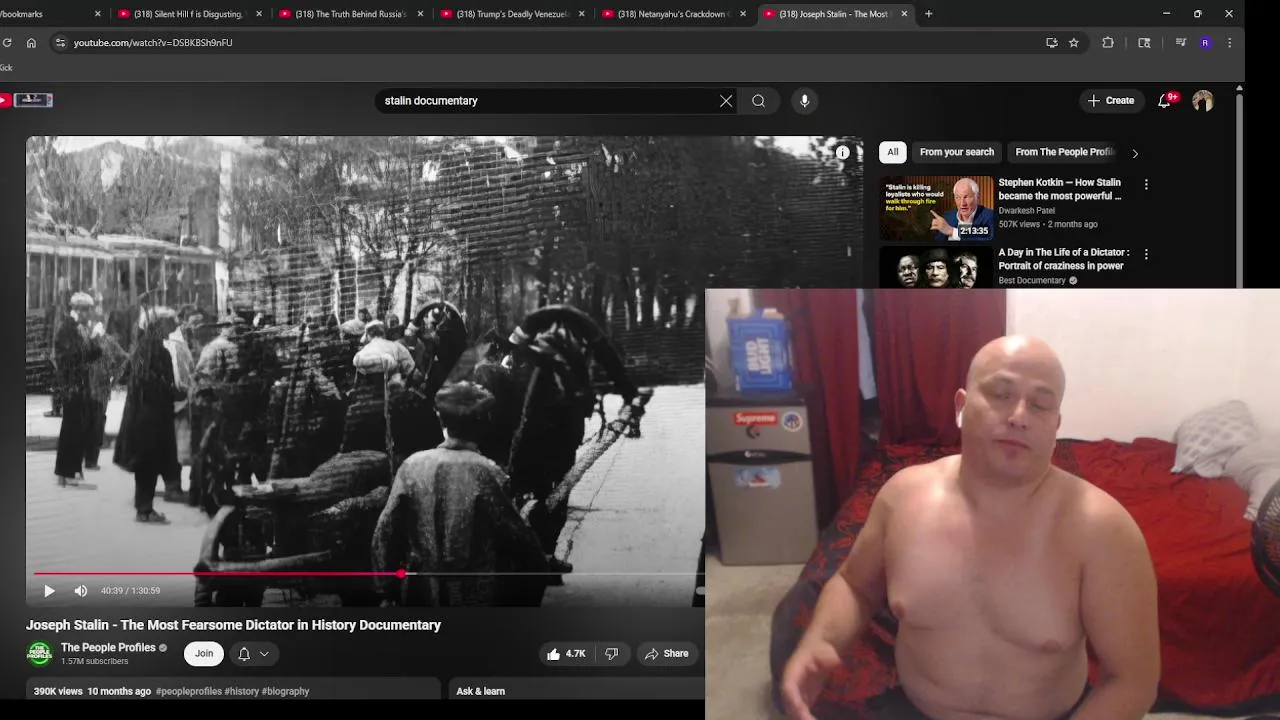
Task: Seek using the red video progress bar
Action: [369, 574]
